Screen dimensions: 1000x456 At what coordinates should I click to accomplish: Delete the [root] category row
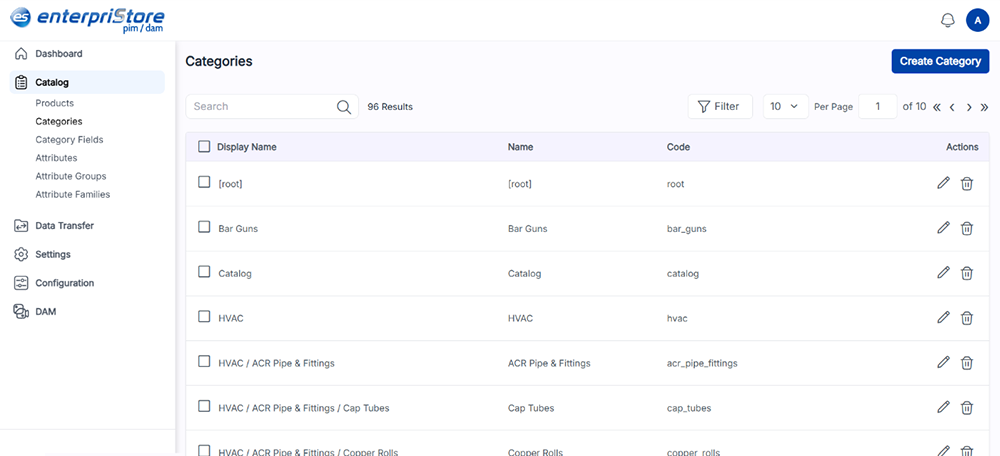point(967,184)
